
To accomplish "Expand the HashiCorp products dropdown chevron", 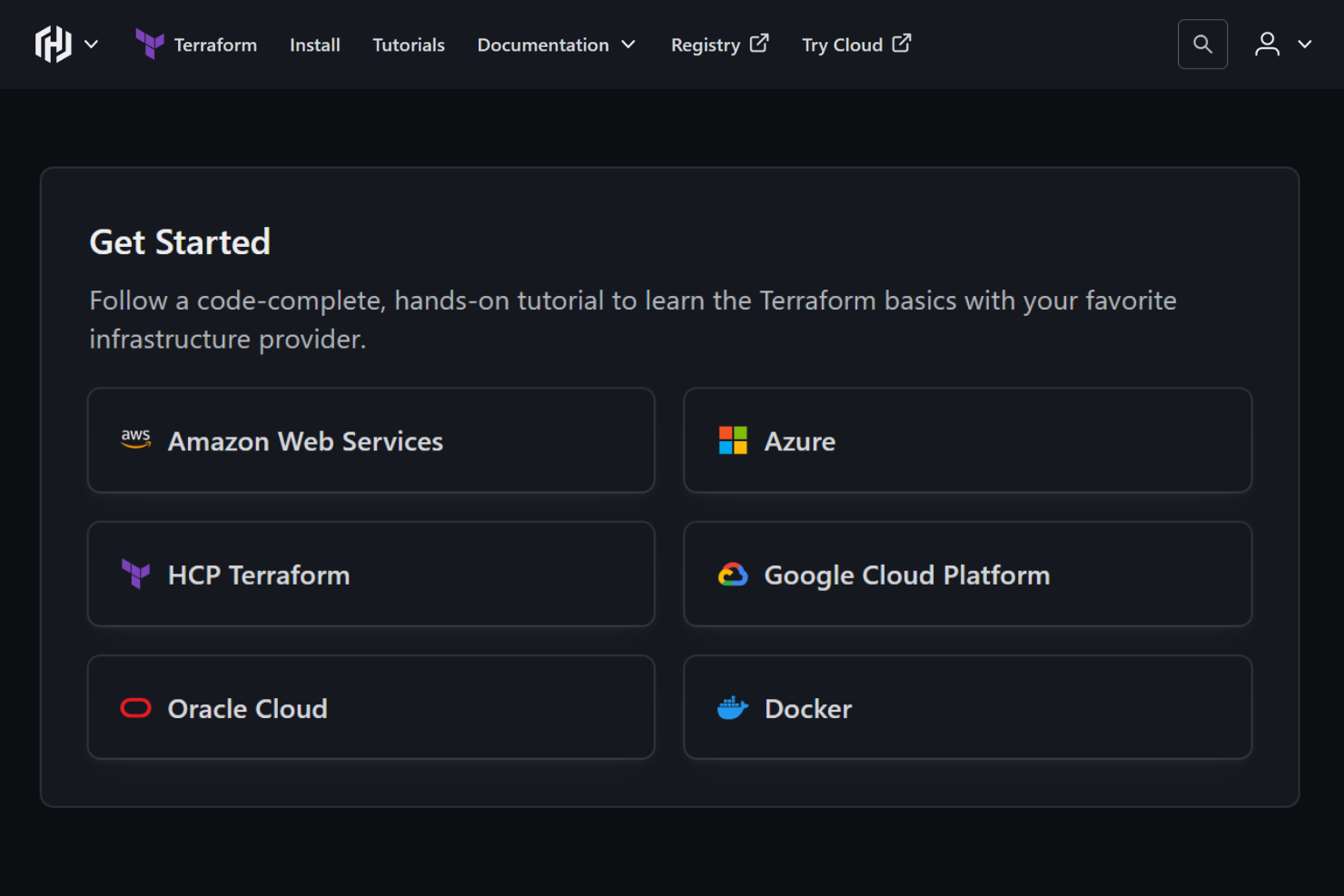I will click(x=91, y=44).
